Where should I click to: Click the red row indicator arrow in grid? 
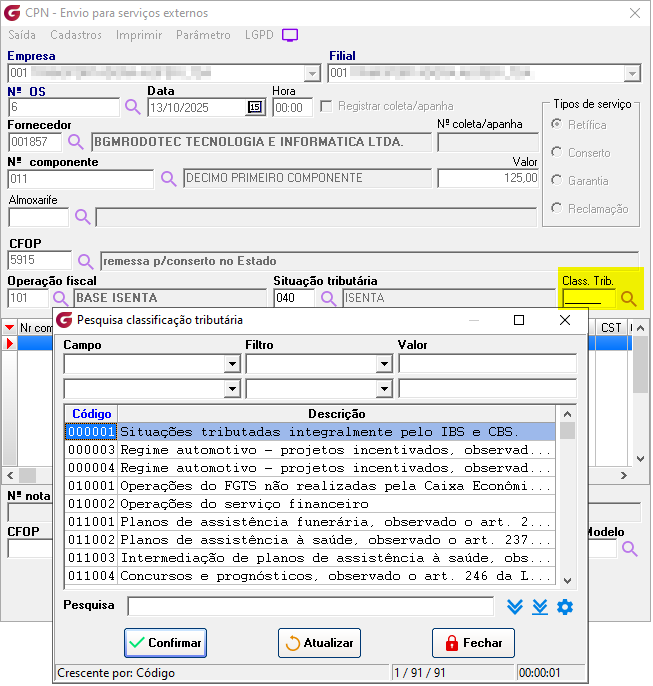click(x=10, y=343)
